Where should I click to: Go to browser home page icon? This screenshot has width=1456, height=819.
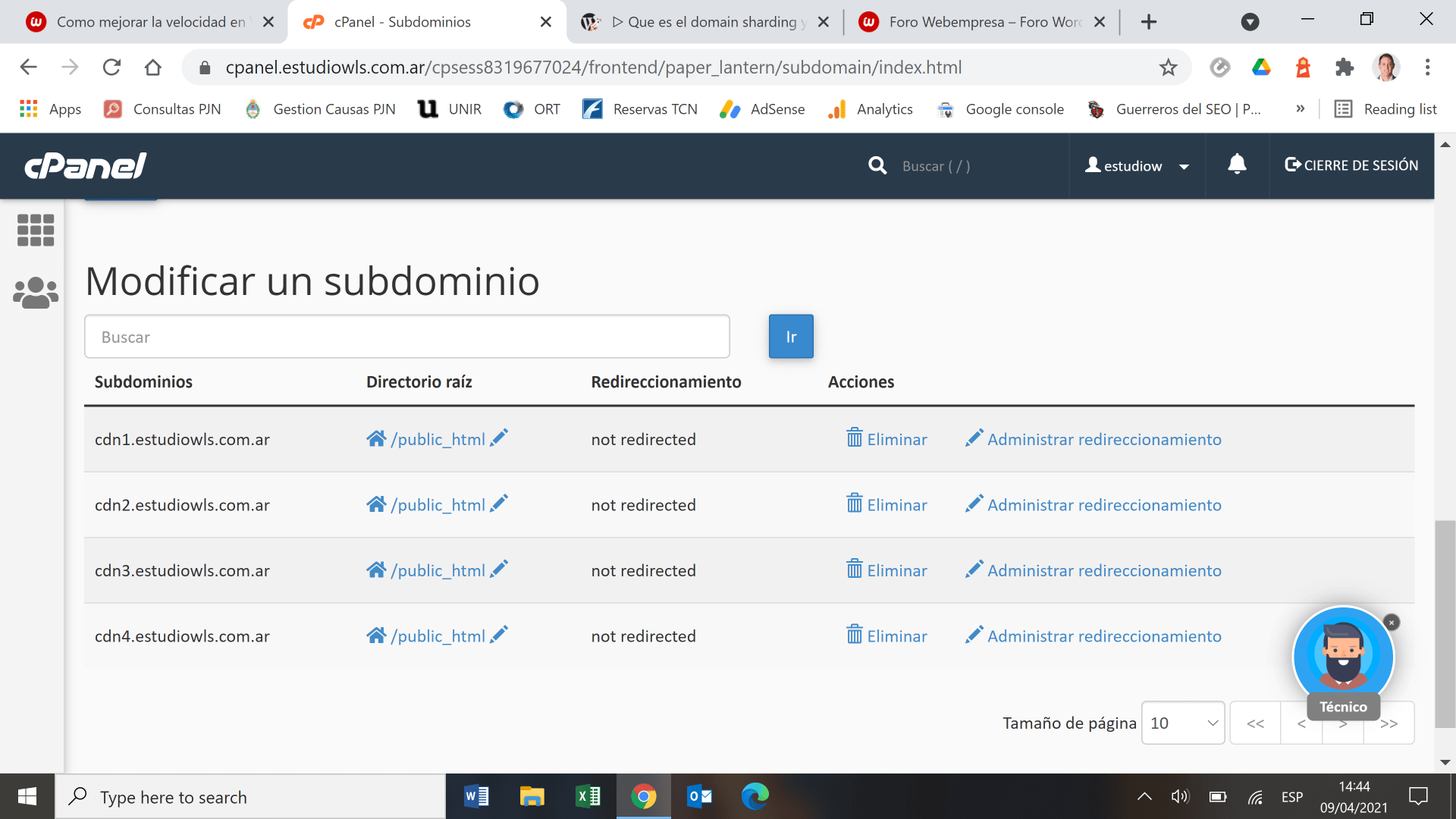(x=153, y=67)
